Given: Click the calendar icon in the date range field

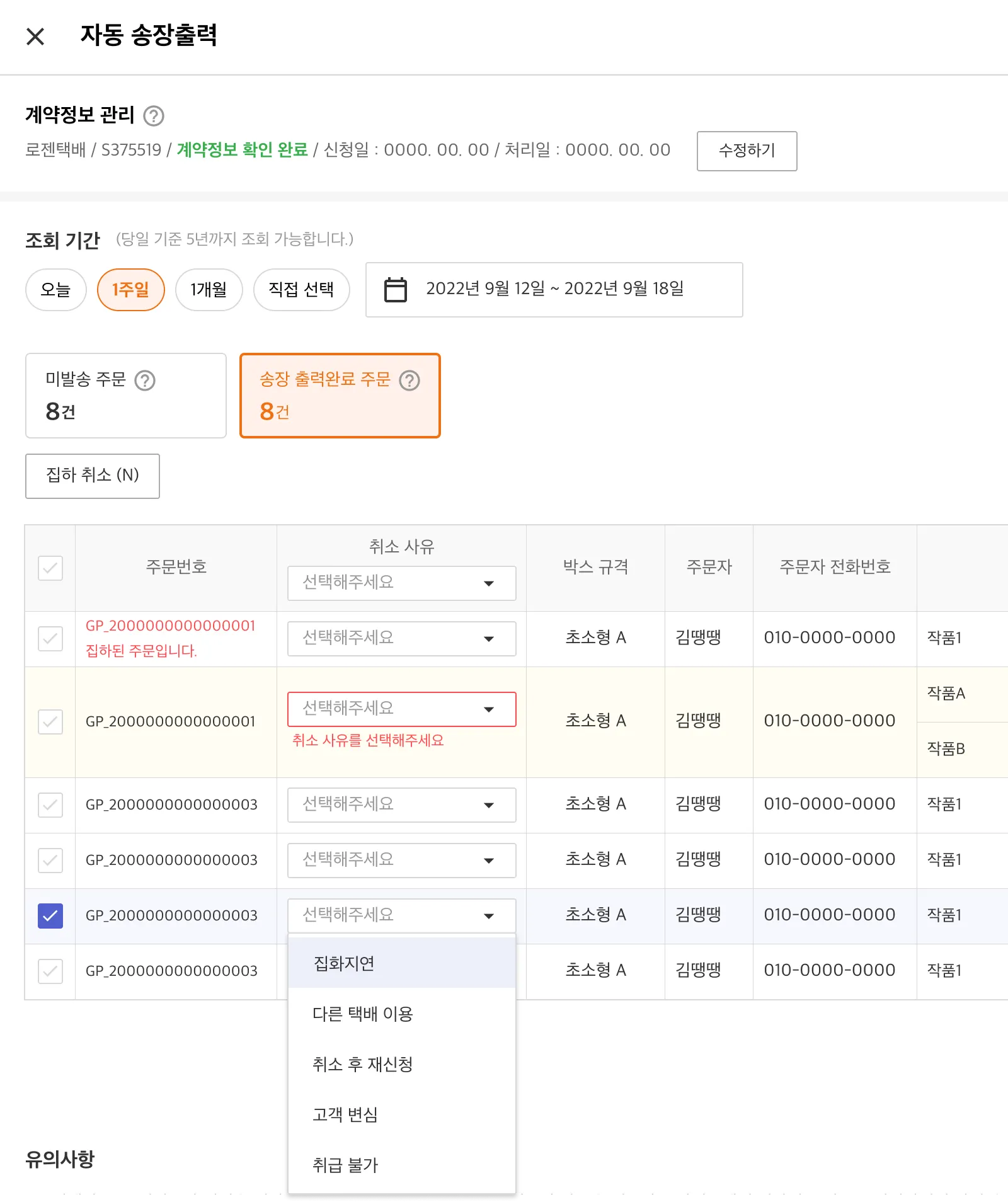Looking at the screenshot, I should (x=396, y=290).
